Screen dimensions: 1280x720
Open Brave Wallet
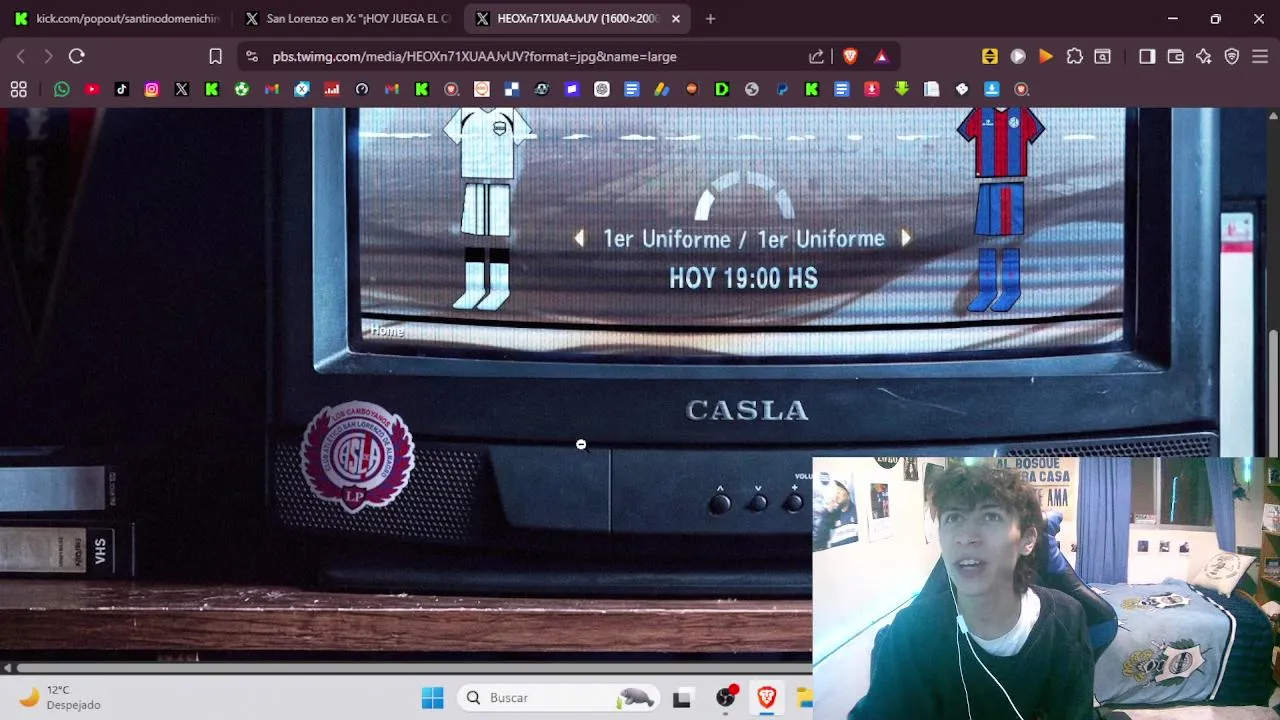point(1176,57)
